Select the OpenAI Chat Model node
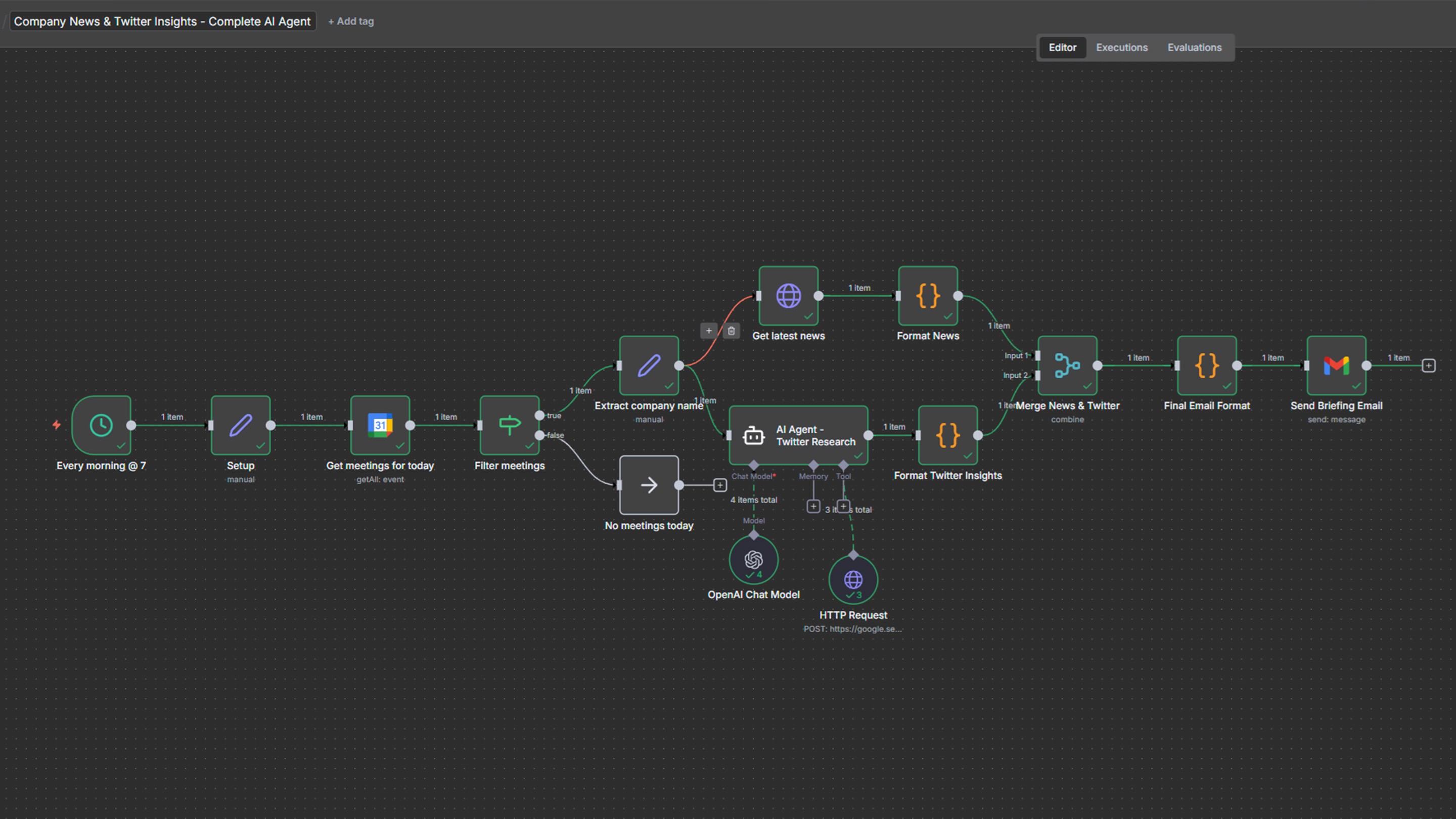 click(753, 560)
